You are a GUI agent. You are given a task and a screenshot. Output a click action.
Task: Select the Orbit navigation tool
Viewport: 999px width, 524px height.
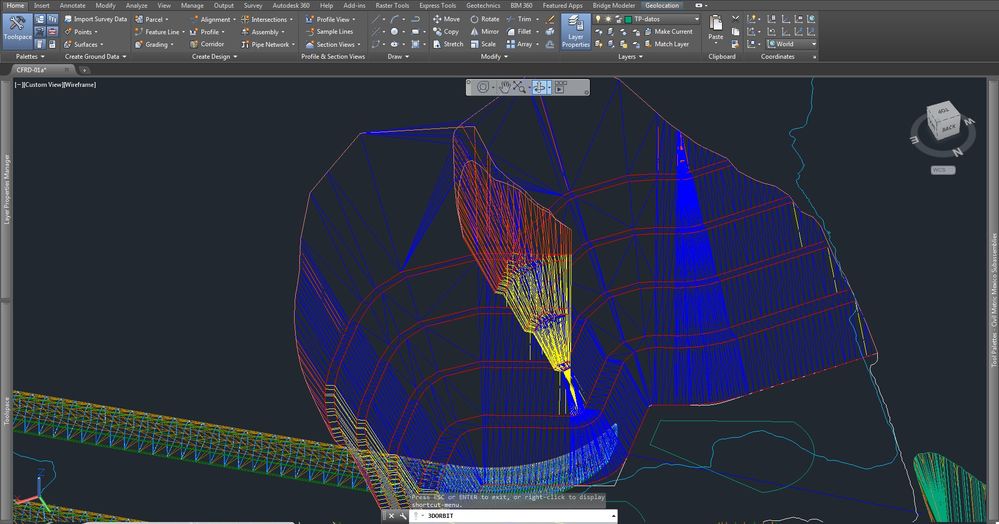tap(540, 87)
